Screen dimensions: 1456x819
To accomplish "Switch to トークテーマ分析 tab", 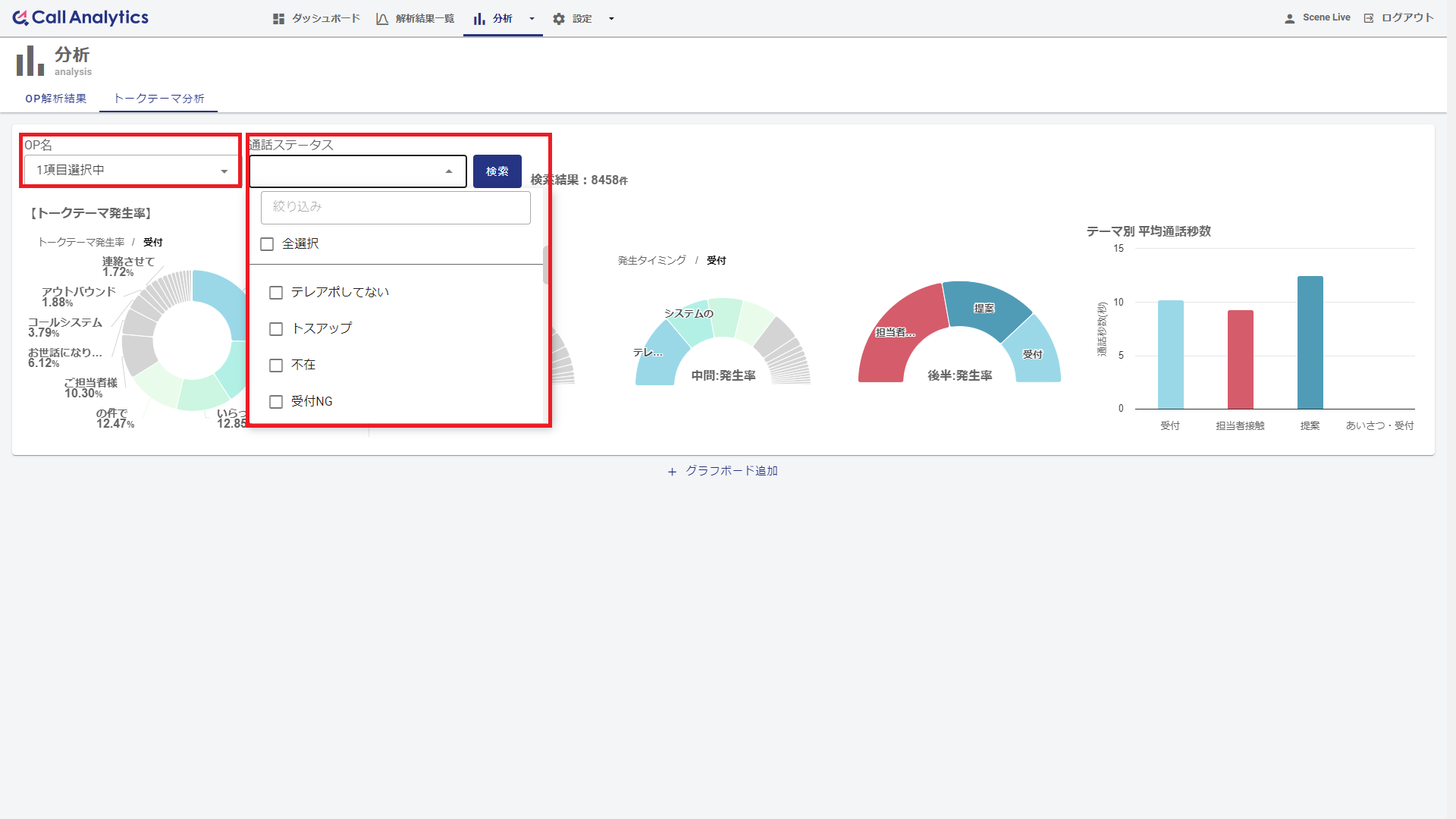I will (x=160, y=98).
